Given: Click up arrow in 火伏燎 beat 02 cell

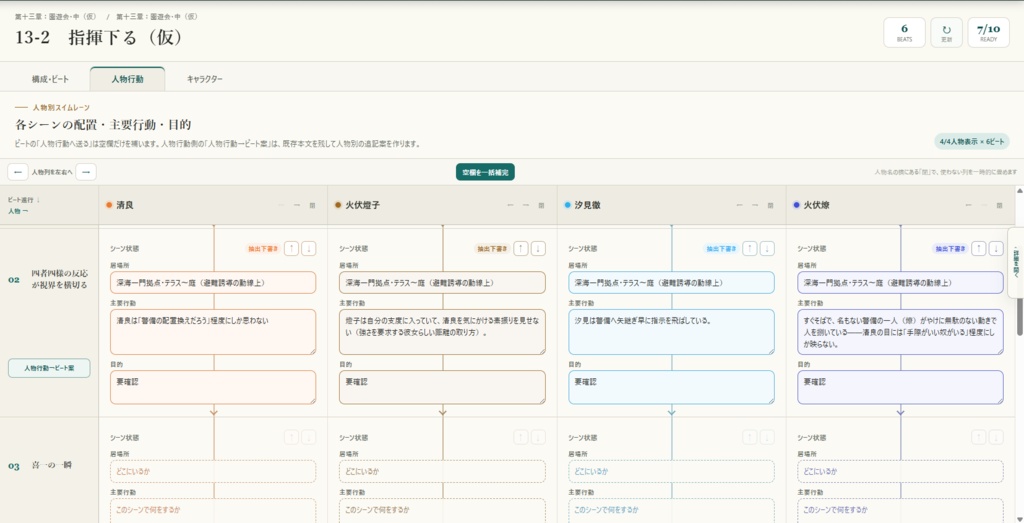Looking at the screenshot, I should click(x=979, y=249).
